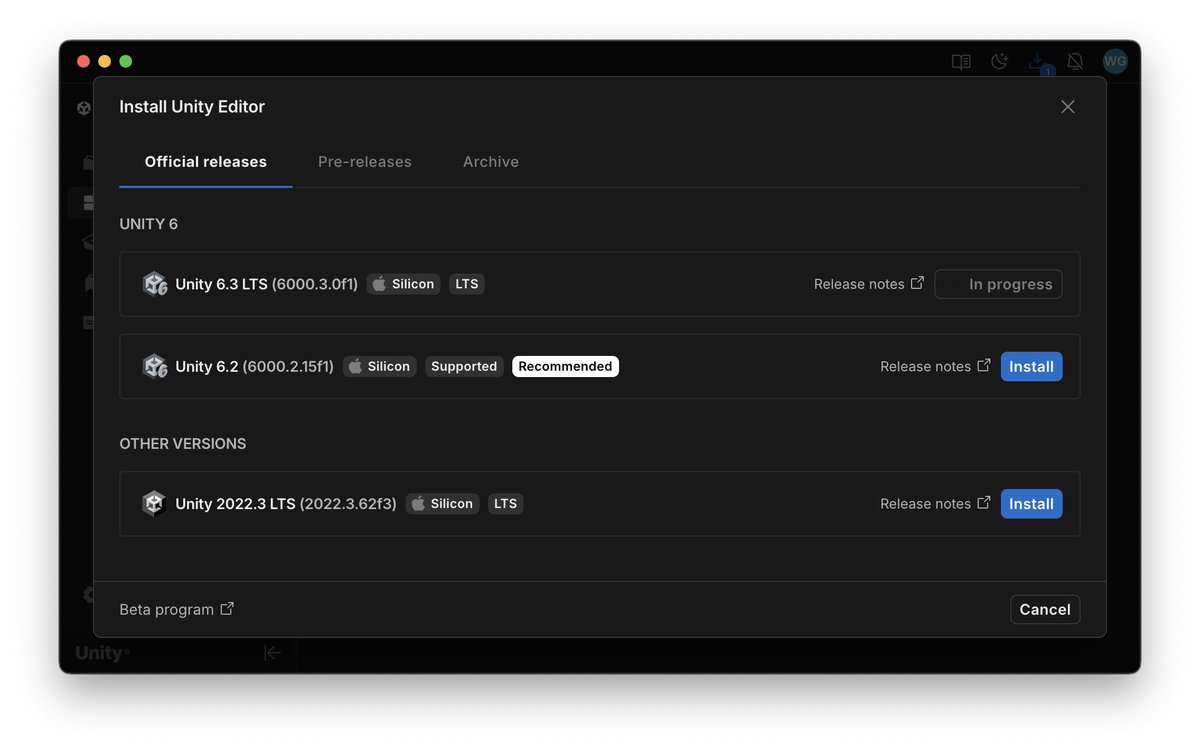The height and width of the screenshot is (752, 1200).
Task: Open the WG account avatar
Action: (1115, 61)
